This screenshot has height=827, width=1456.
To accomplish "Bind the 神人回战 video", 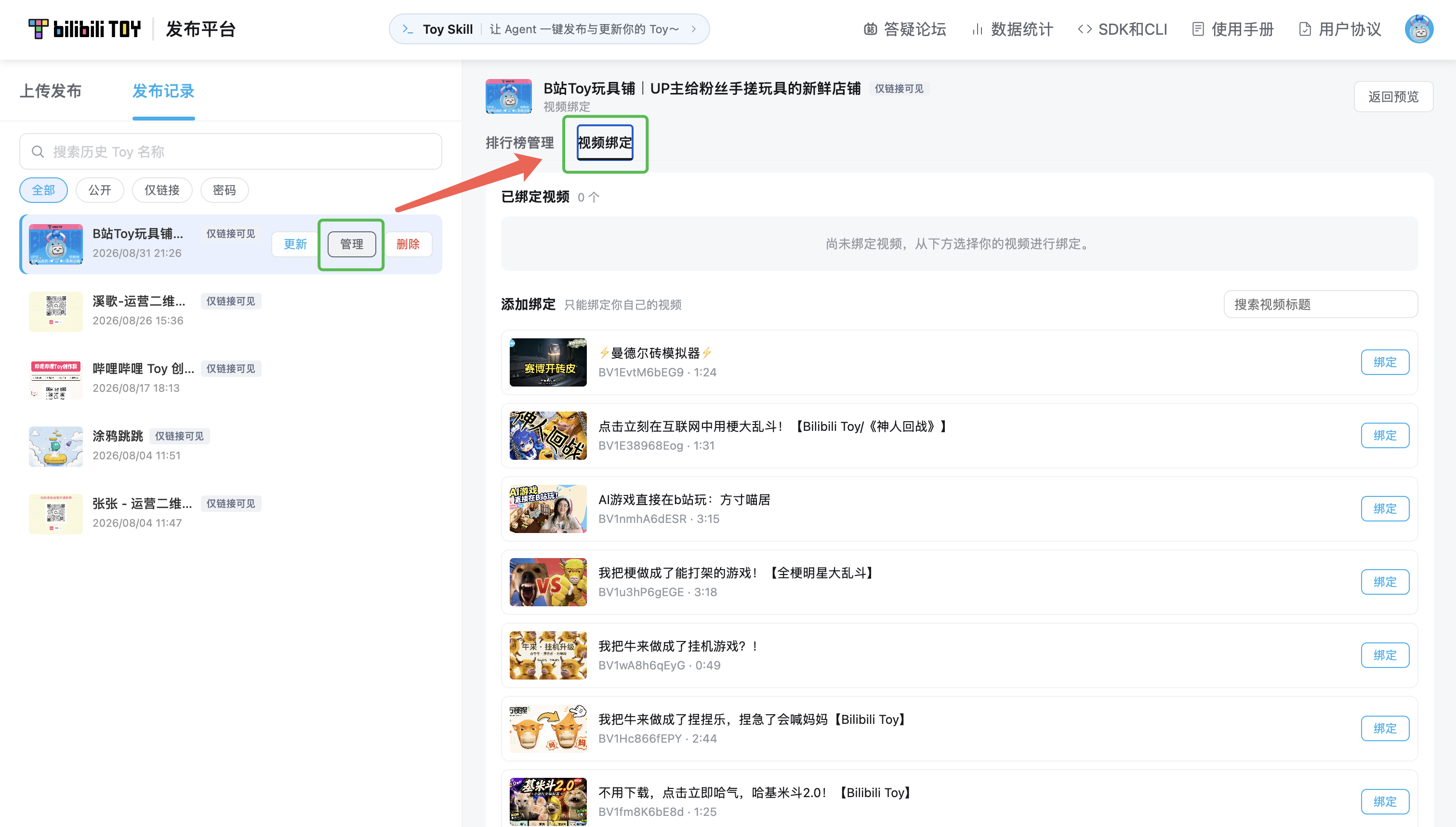I will [x=1385, y=436].
